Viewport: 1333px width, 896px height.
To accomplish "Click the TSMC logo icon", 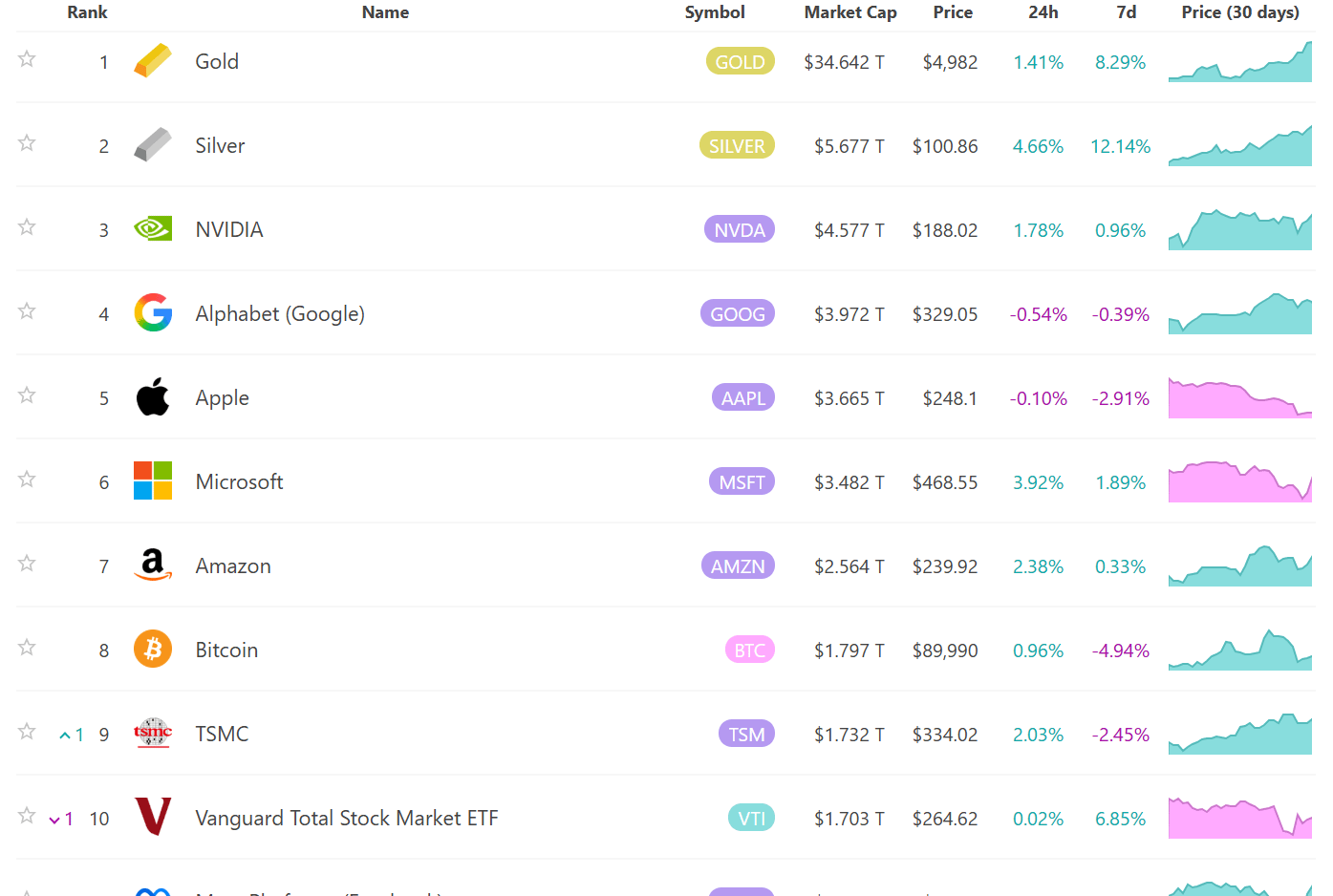I will 153,734.
